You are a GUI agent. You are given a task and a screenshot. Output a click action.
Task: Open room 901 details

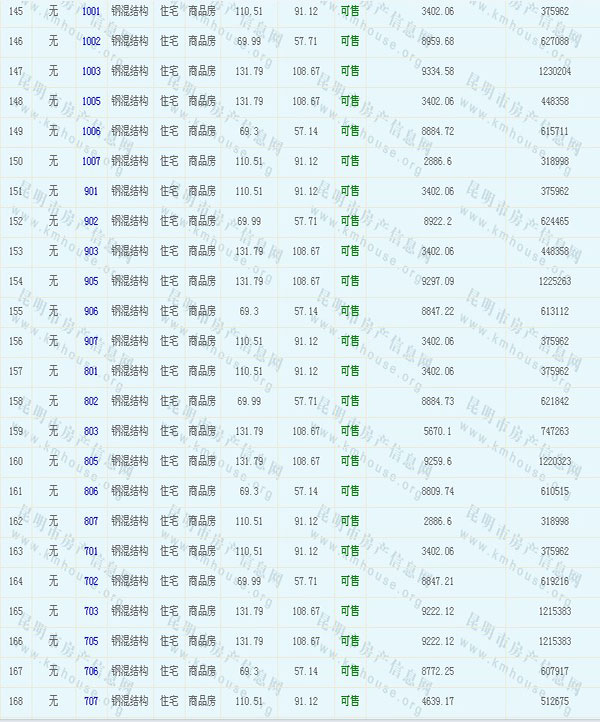[x=91, y=191]
